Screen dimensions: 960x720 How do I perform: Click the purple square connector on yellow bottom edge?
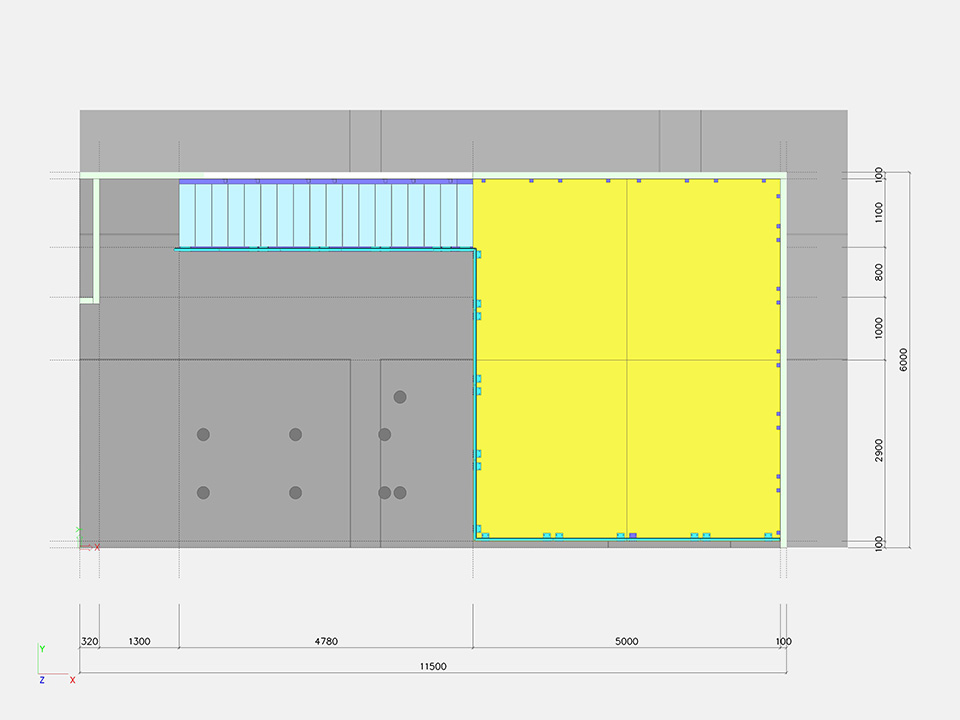click(632, 536)
